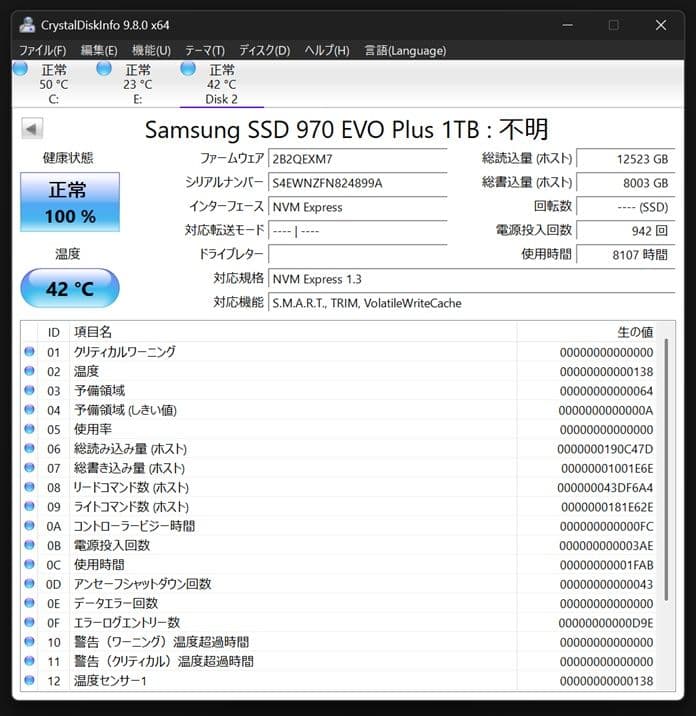This screenshot has height=716, width=696.
Task: Open the テーマ(T) menu
Action: tap(205, 50)
